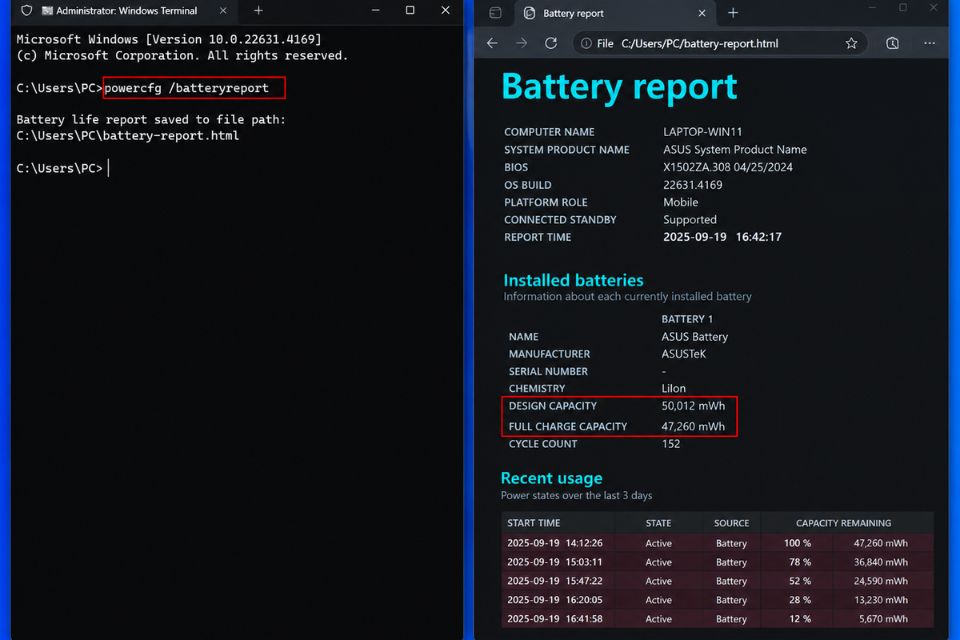Click the OS build value 22631.4169
The height and width of the screenshot is (640, 960).
click(x=692, y=185)
